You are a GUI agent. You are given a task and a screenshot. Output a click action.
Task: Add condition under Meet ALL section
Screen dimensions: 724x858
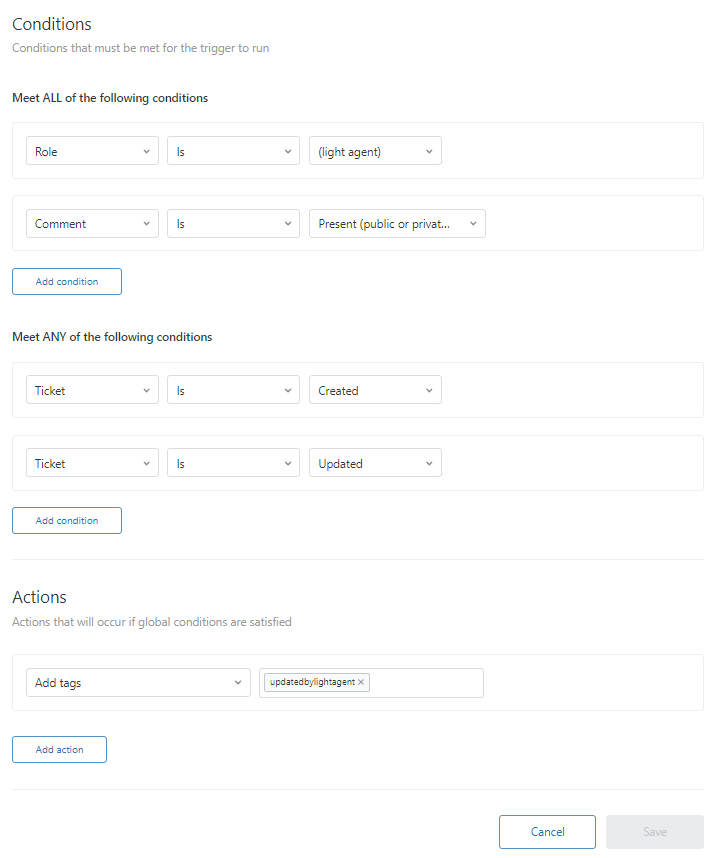67,282
